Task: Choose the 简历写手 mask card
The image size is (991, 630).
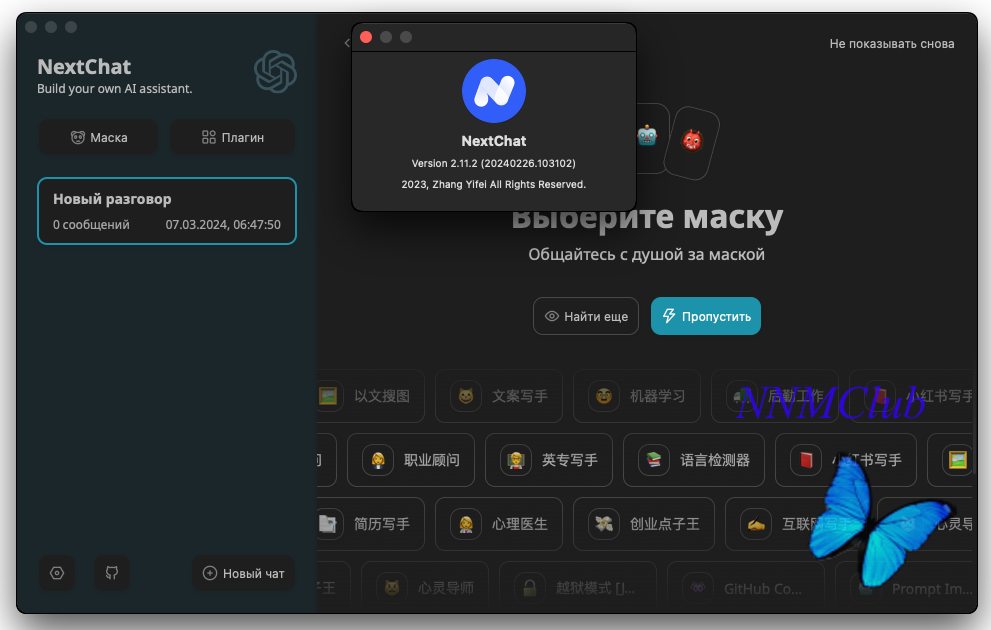Action: pos(370,524)
